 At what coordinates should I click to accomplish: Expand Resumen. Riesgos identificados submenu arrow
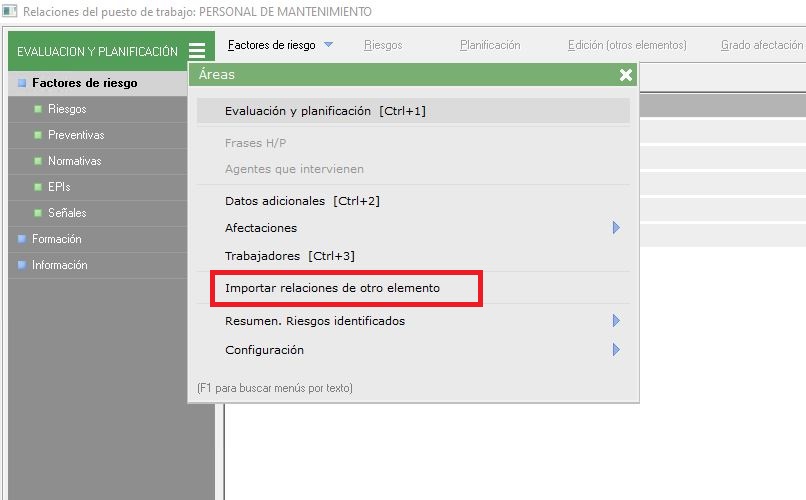tap(616, 321)
